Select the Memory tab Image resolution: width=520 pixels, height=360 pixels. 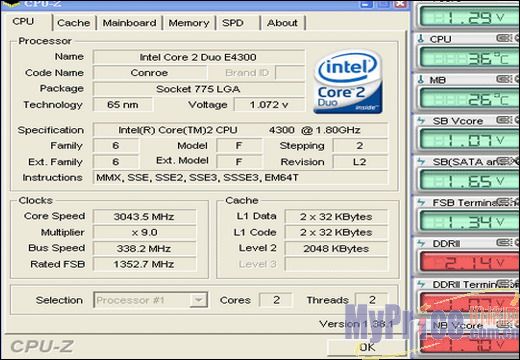click(x=189, y=23)
